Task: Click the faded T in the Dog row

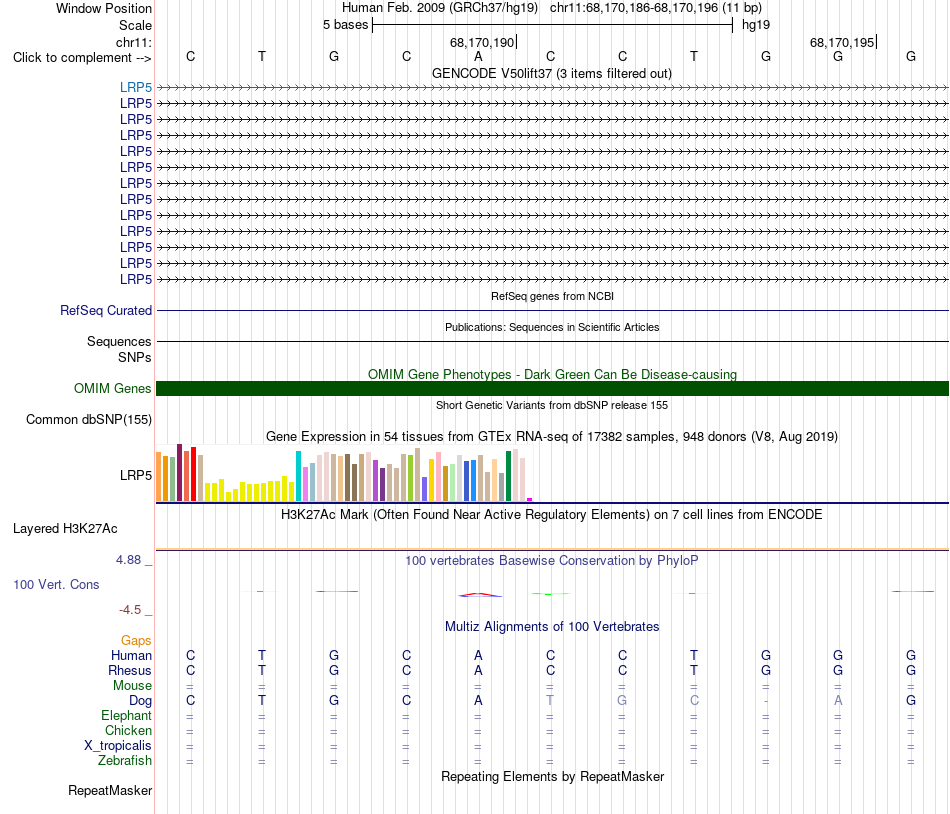Action: click(x=550, y=700)
